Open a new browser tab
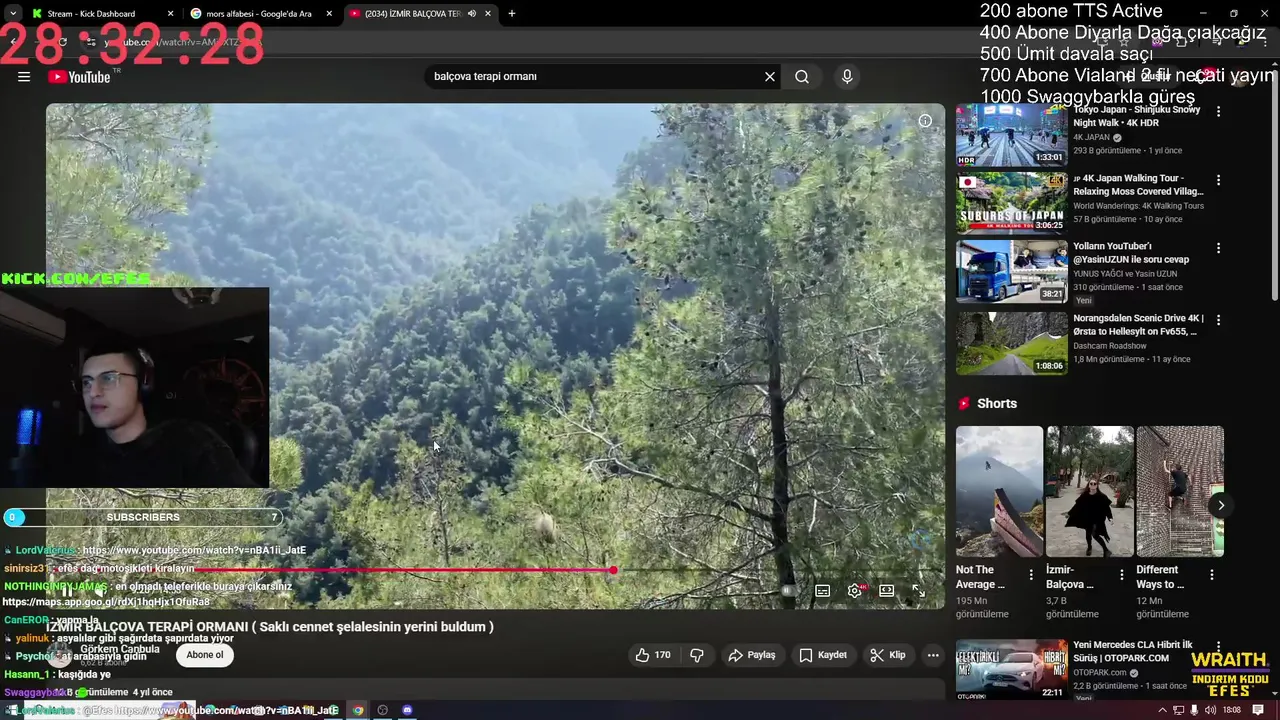 512,14
